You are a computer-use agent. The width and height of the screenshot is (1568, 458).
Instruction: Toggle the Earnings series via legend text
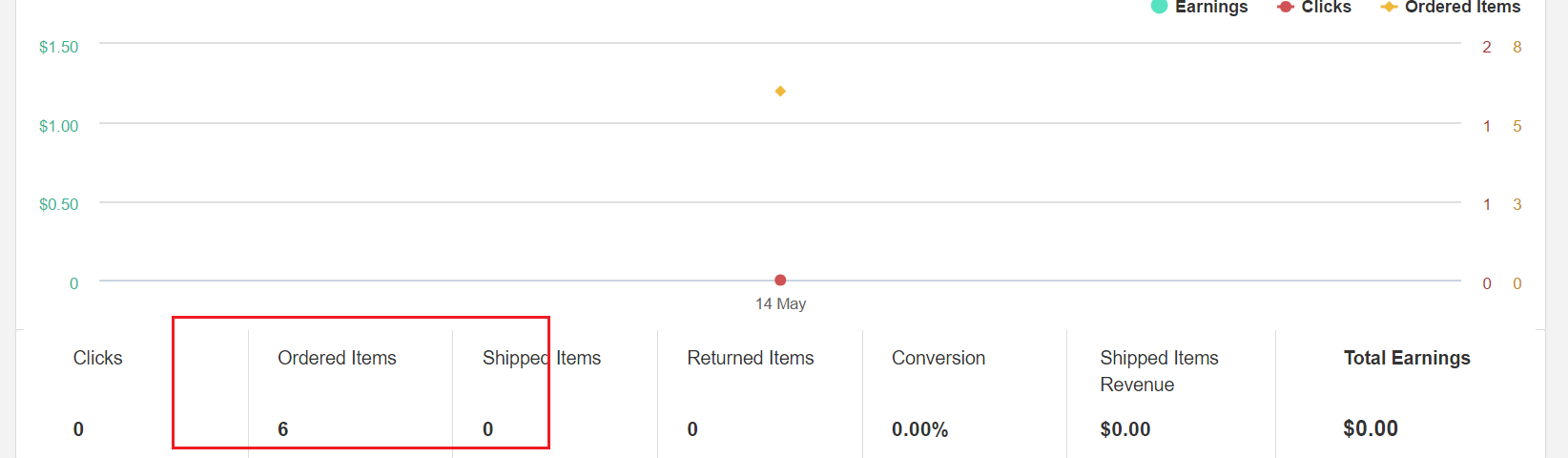pyautogui.click(x=1211, y=7)
